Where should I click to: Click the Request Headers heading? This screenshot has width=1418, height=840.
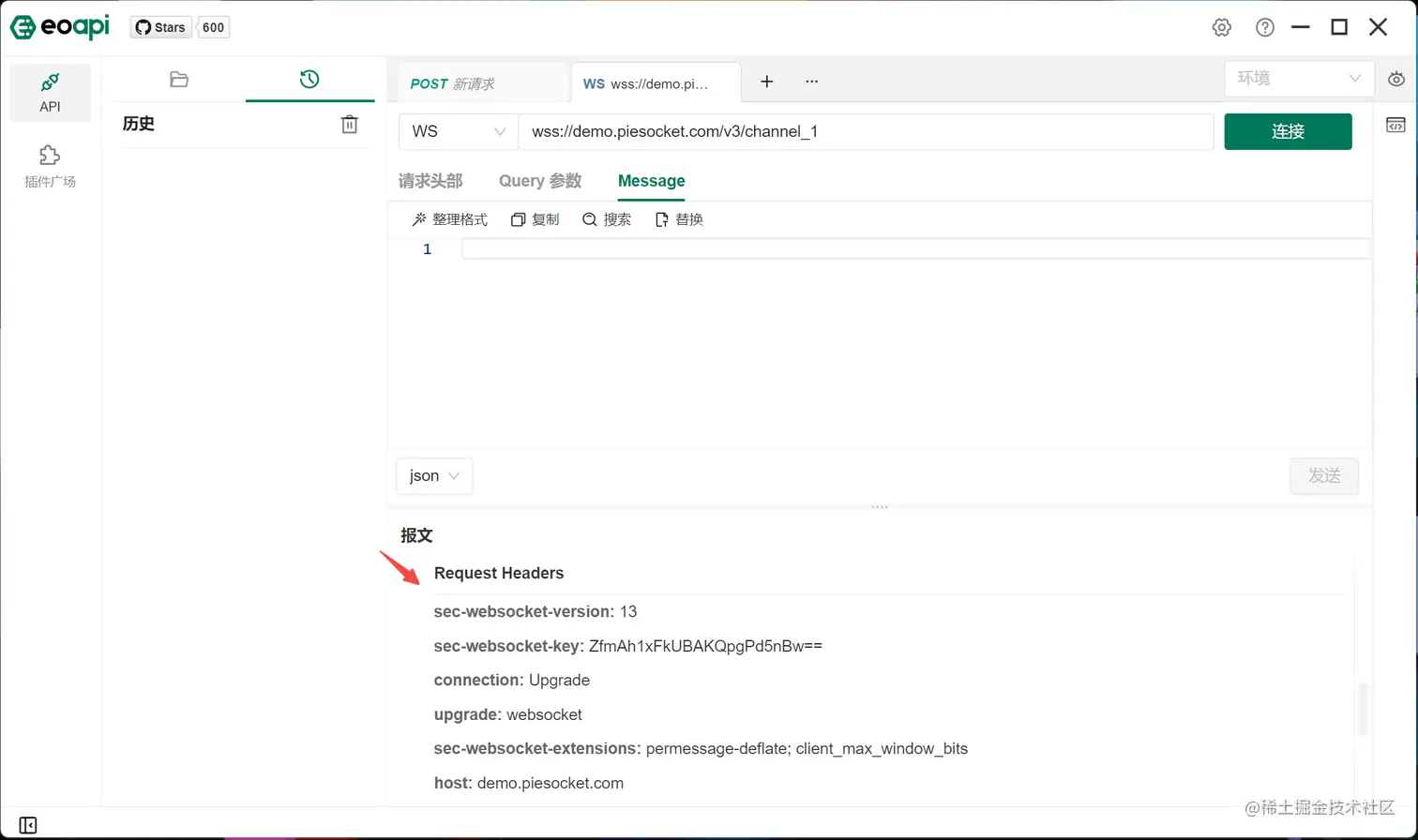(x=499, y=573)
